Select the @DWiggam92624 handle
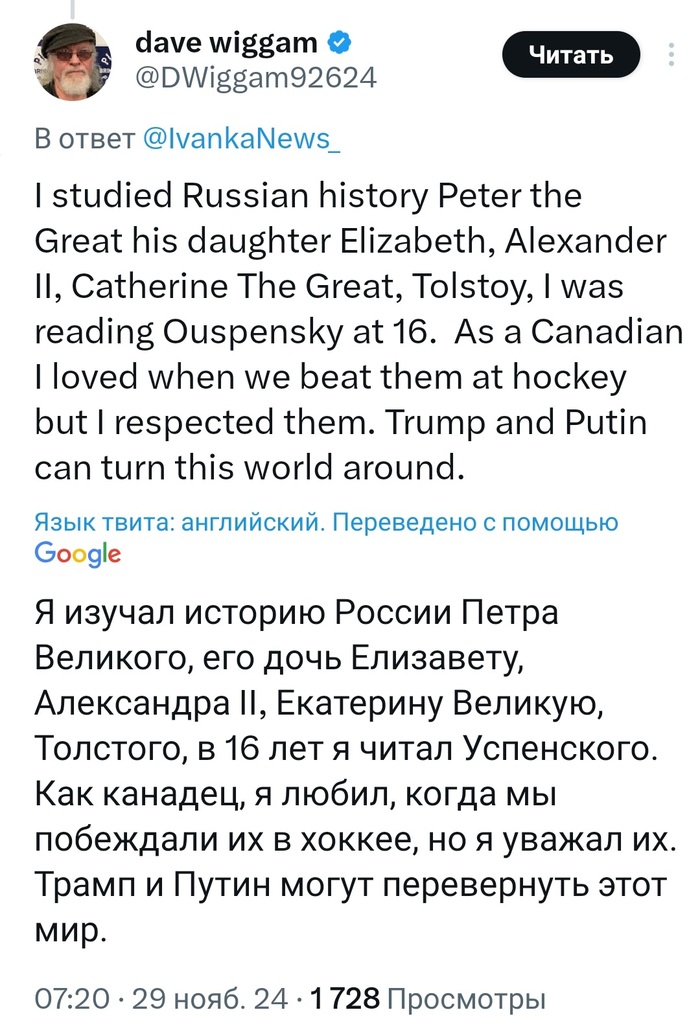Screen dimensions: 700x1034 pos(255,78)
